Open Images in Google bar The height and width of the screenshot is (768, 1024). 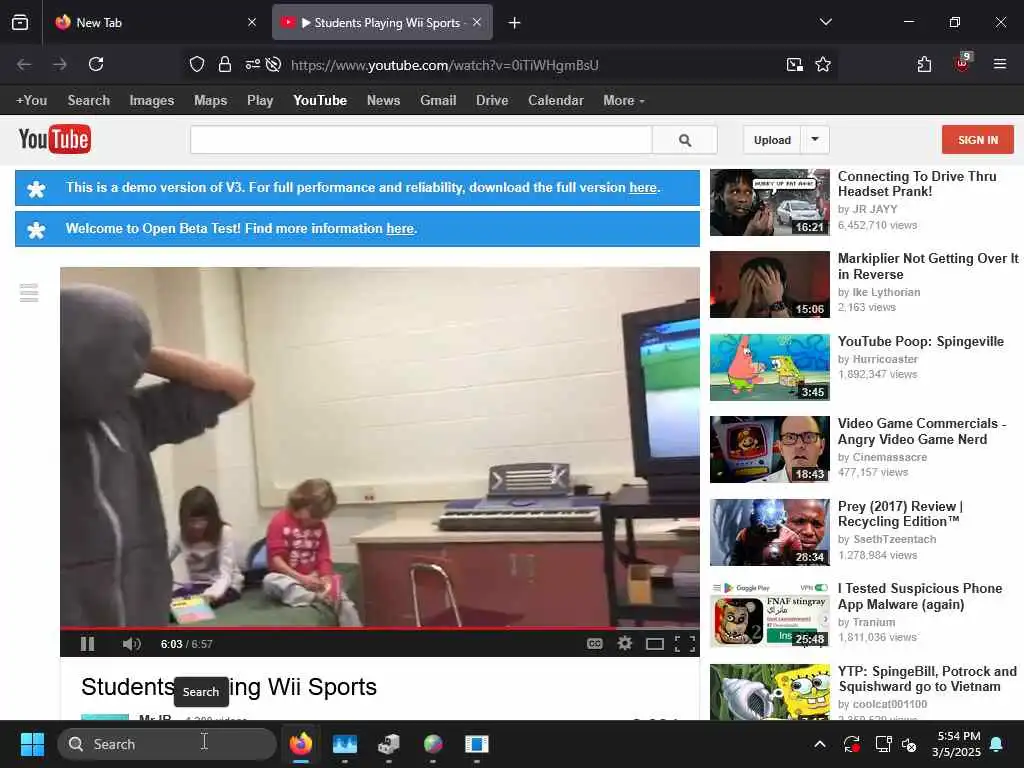click(152, 101)
